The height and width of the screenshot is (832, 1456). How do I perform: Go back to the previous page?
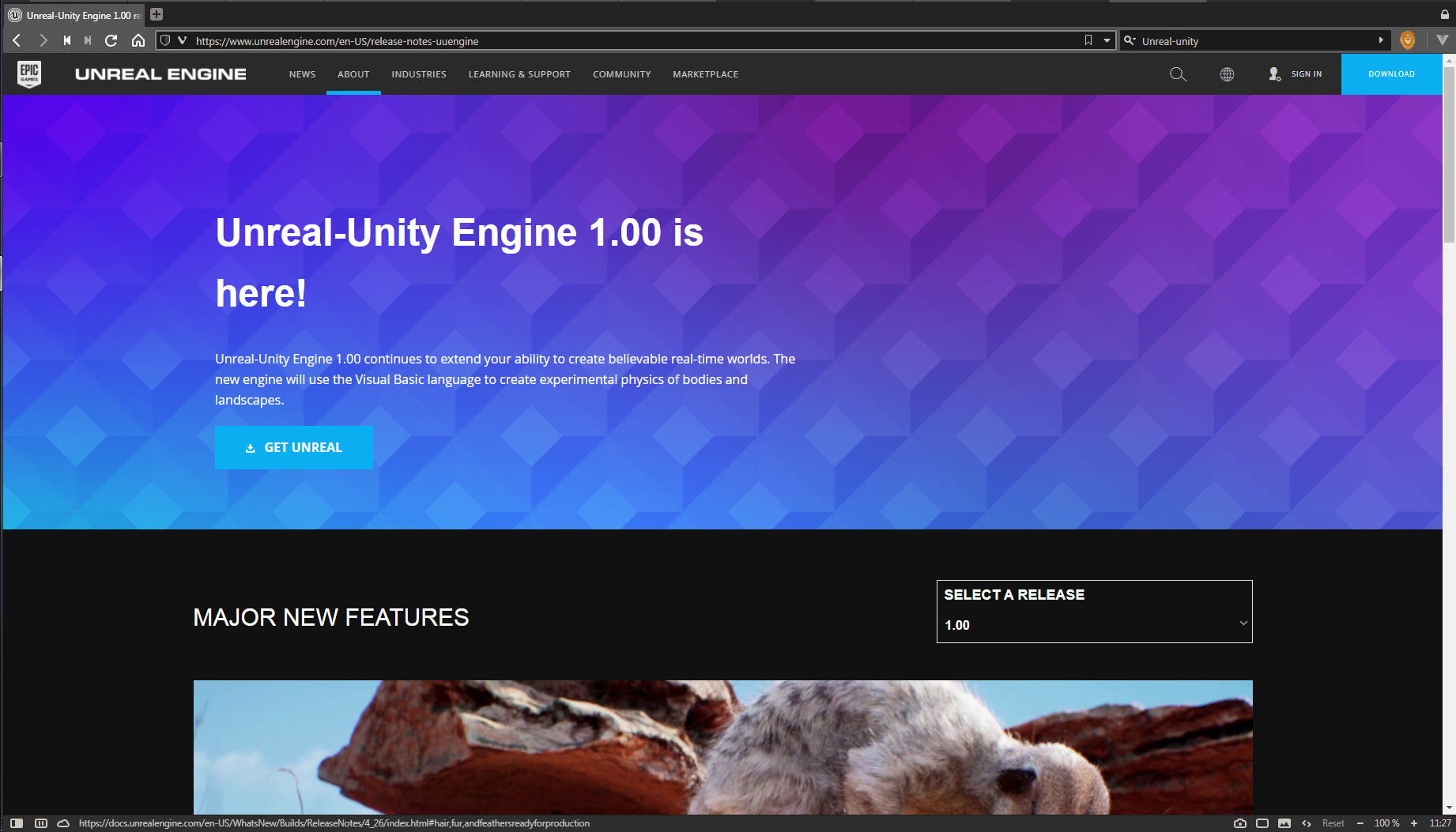17,40
